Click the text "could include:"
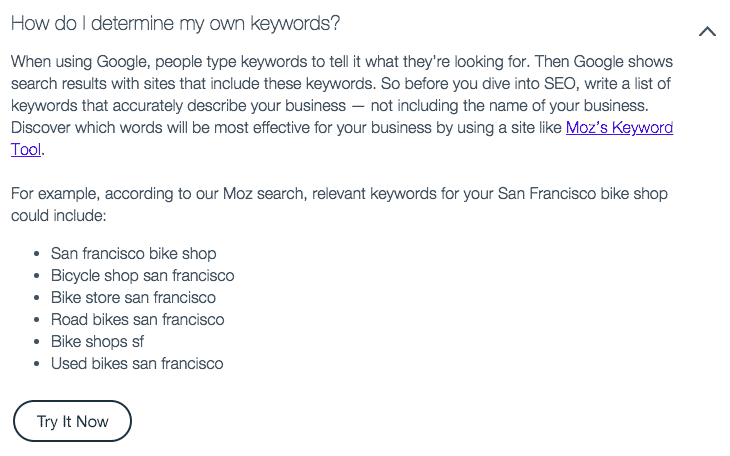This screenshot has height=456, width=730. (x=59, y=216)
